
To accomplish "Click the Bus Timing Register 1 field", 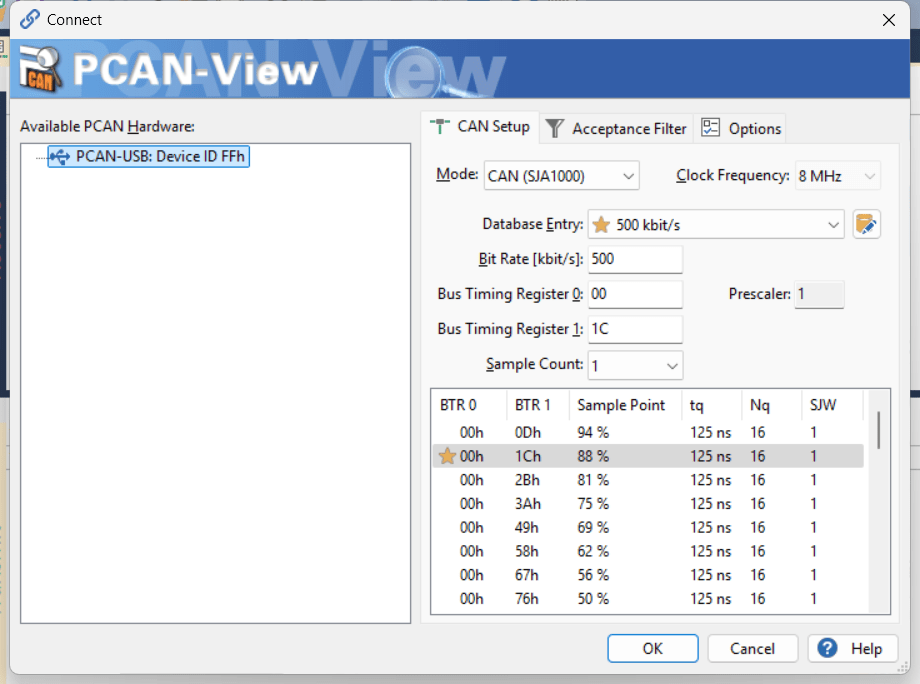I will [x=635, y=329].
